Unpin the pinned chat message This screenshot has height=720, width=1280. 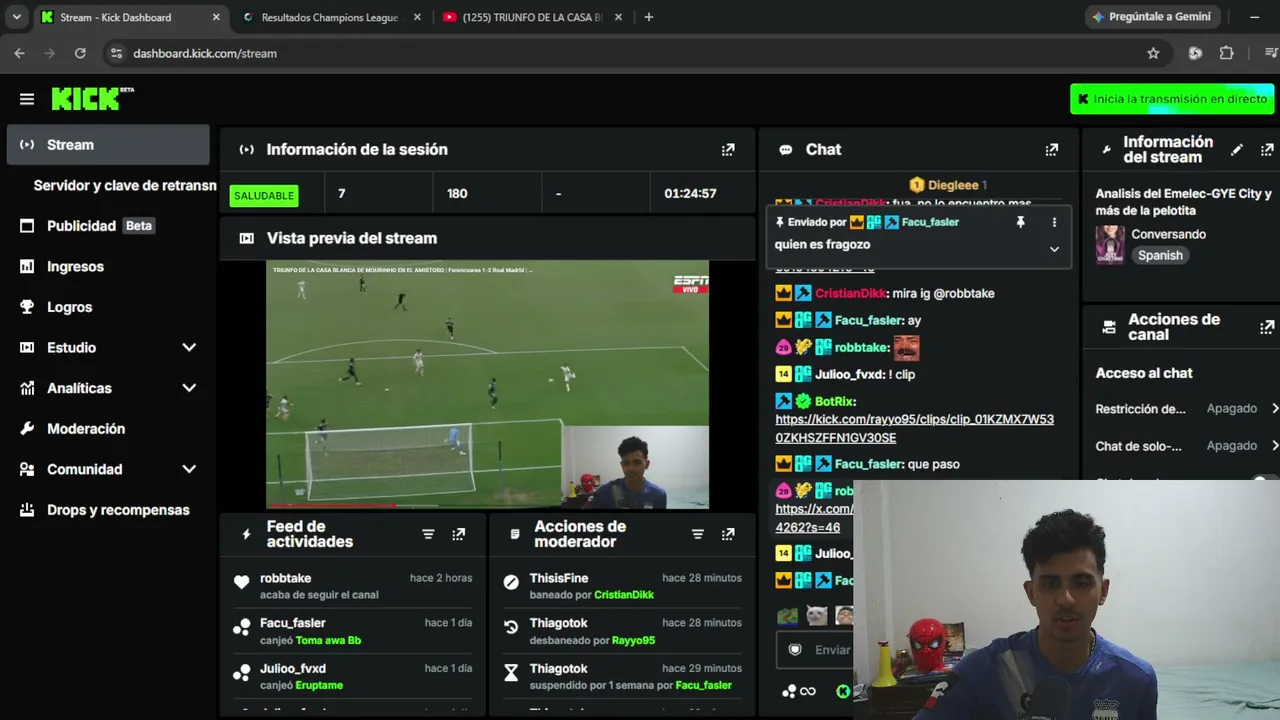[1020, 222]
